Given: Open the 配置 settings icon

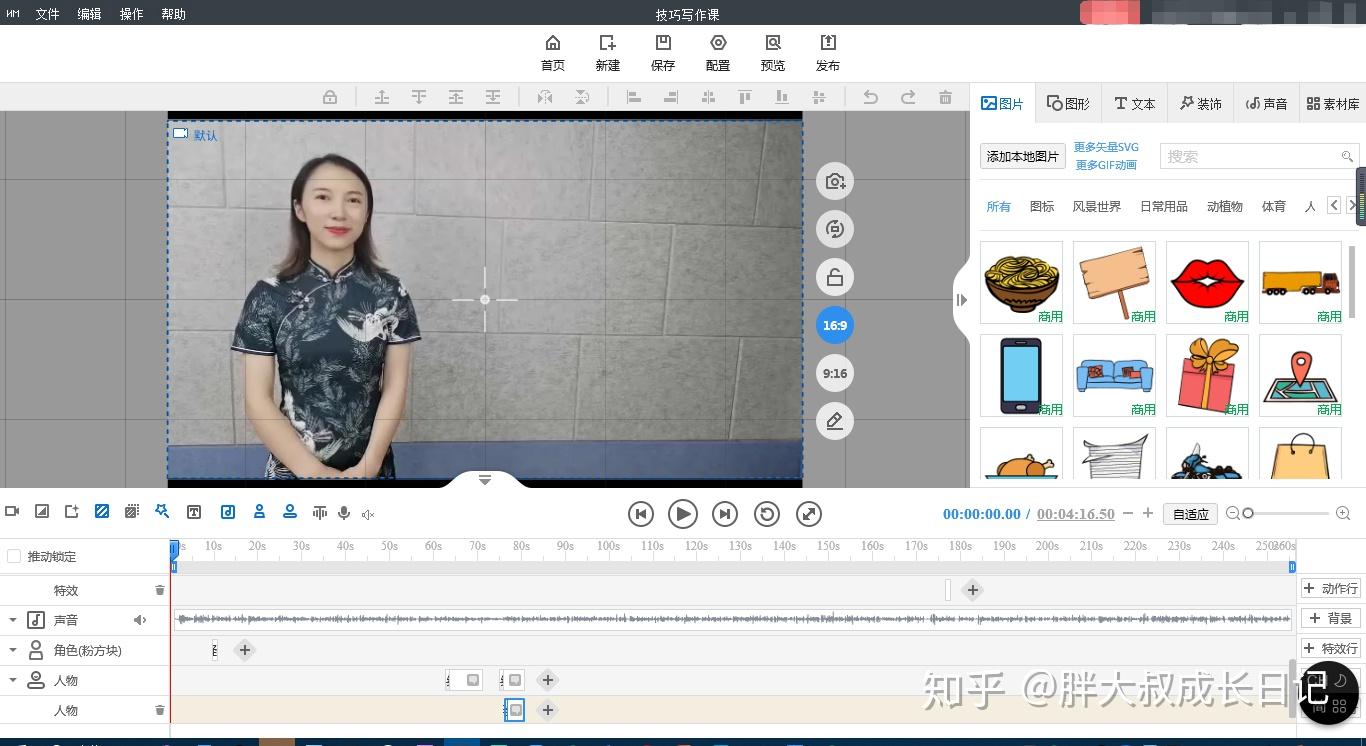Looking at the screenshot, I should click(718, 43).
